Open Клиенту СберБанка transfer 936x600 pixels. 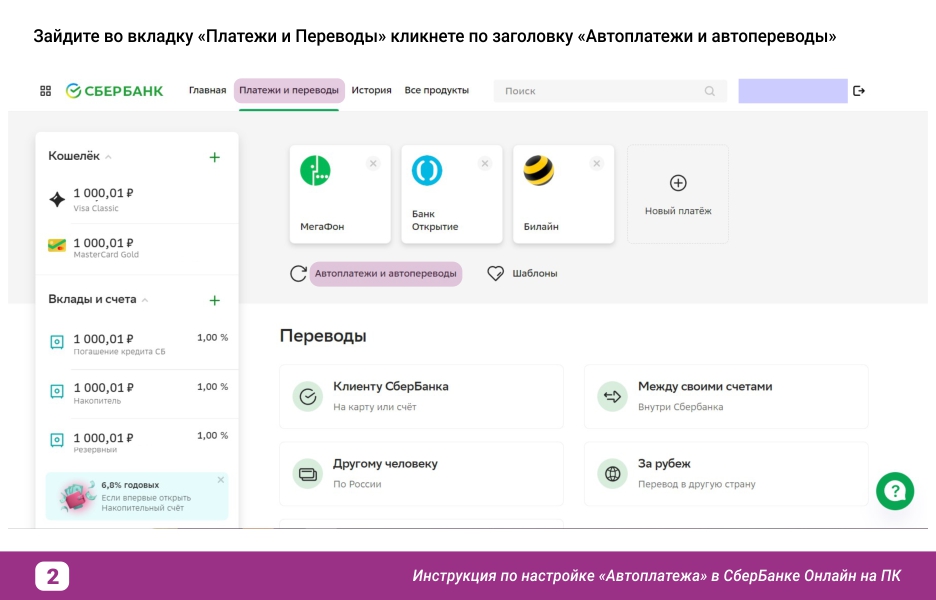[421, 396]
